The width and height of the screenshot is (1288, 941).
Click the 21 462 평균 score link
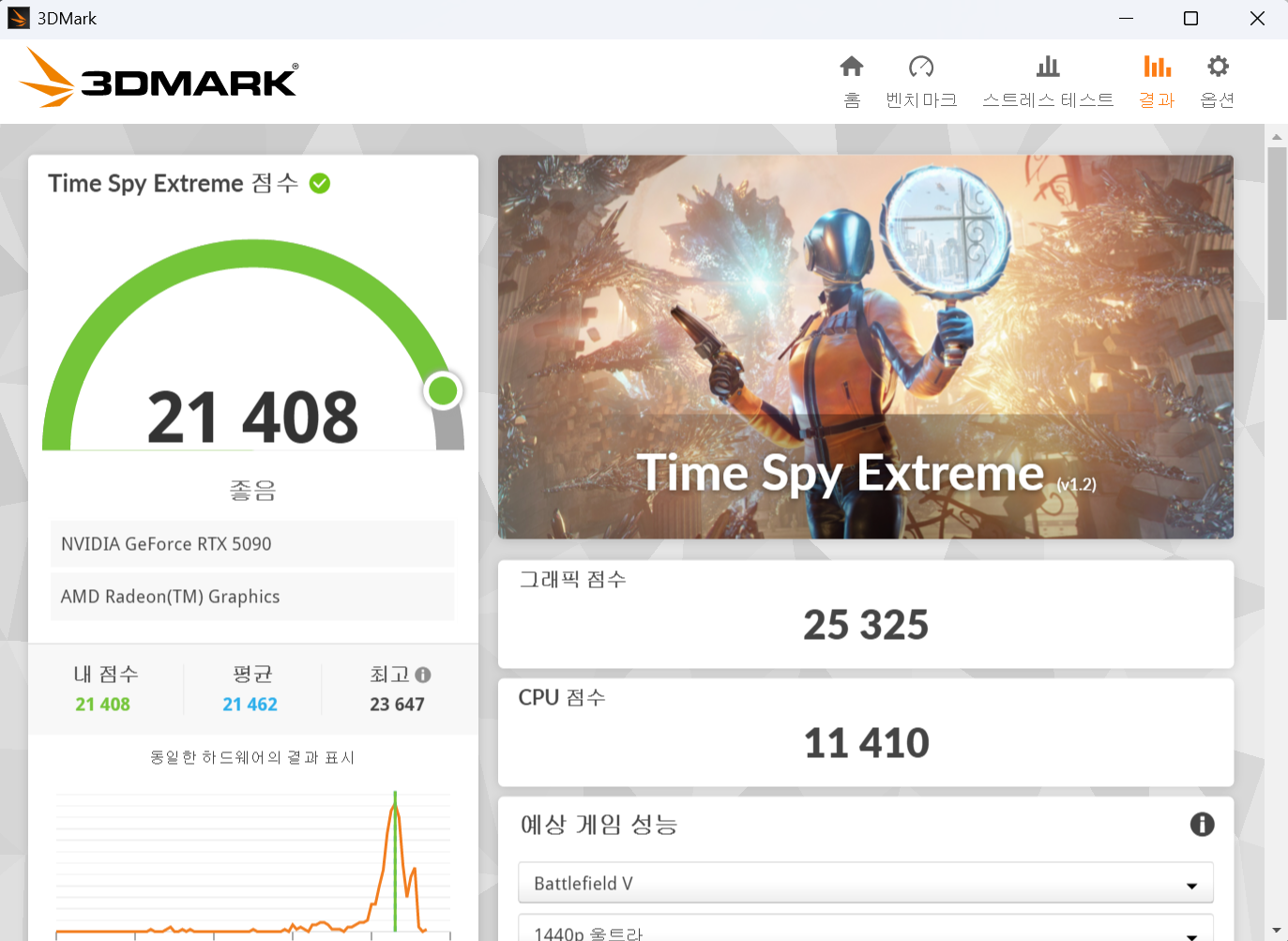pyautogui.click(x=250, y=704)
